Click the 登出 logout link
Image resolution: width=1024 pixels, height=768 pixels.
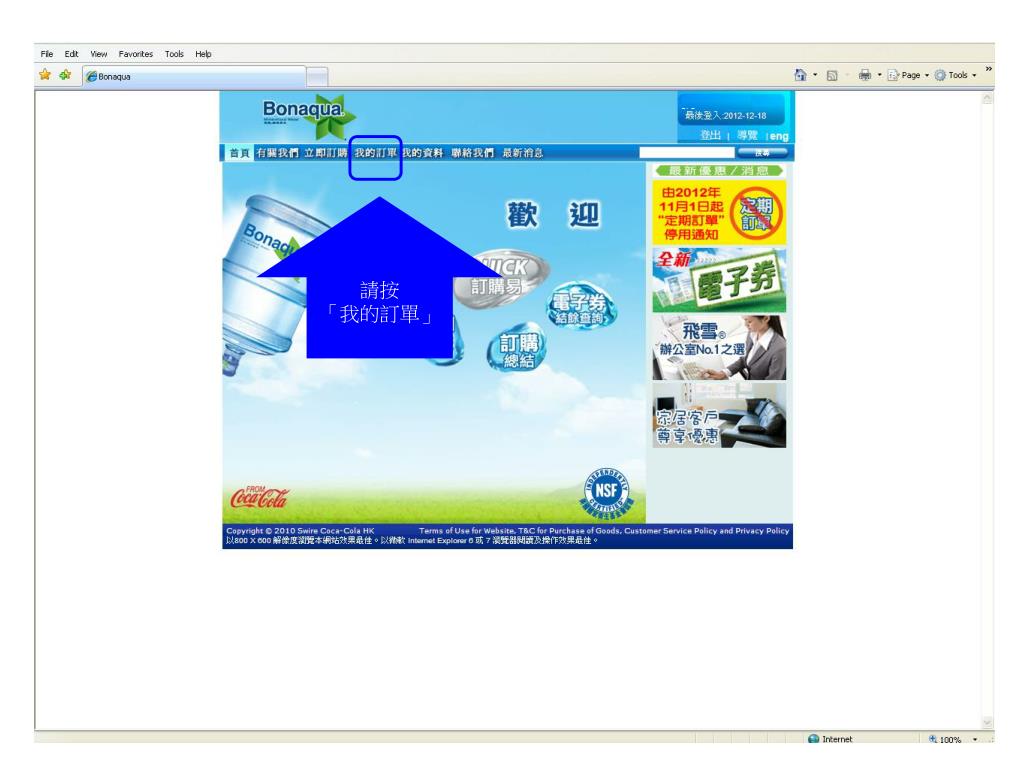click(711, 135)
